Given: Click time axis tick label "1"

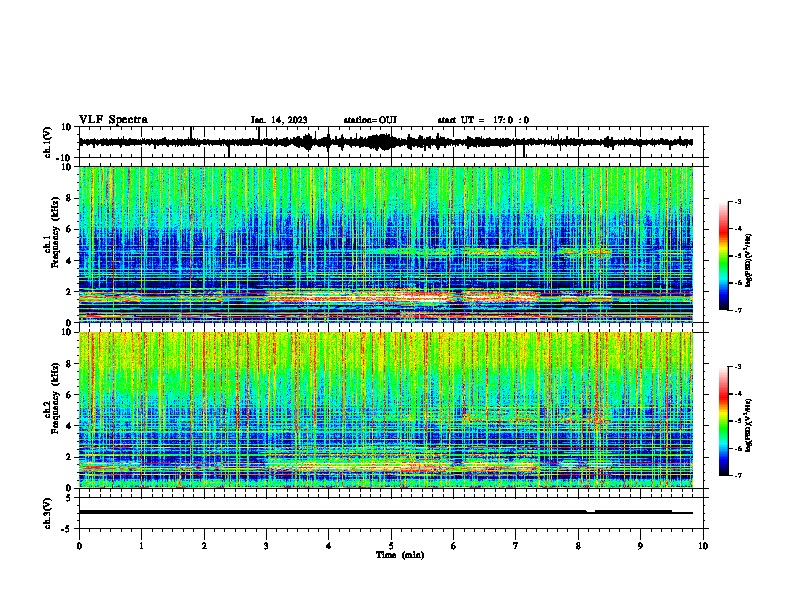Looking at the screenshot, I should pos(141,546).
